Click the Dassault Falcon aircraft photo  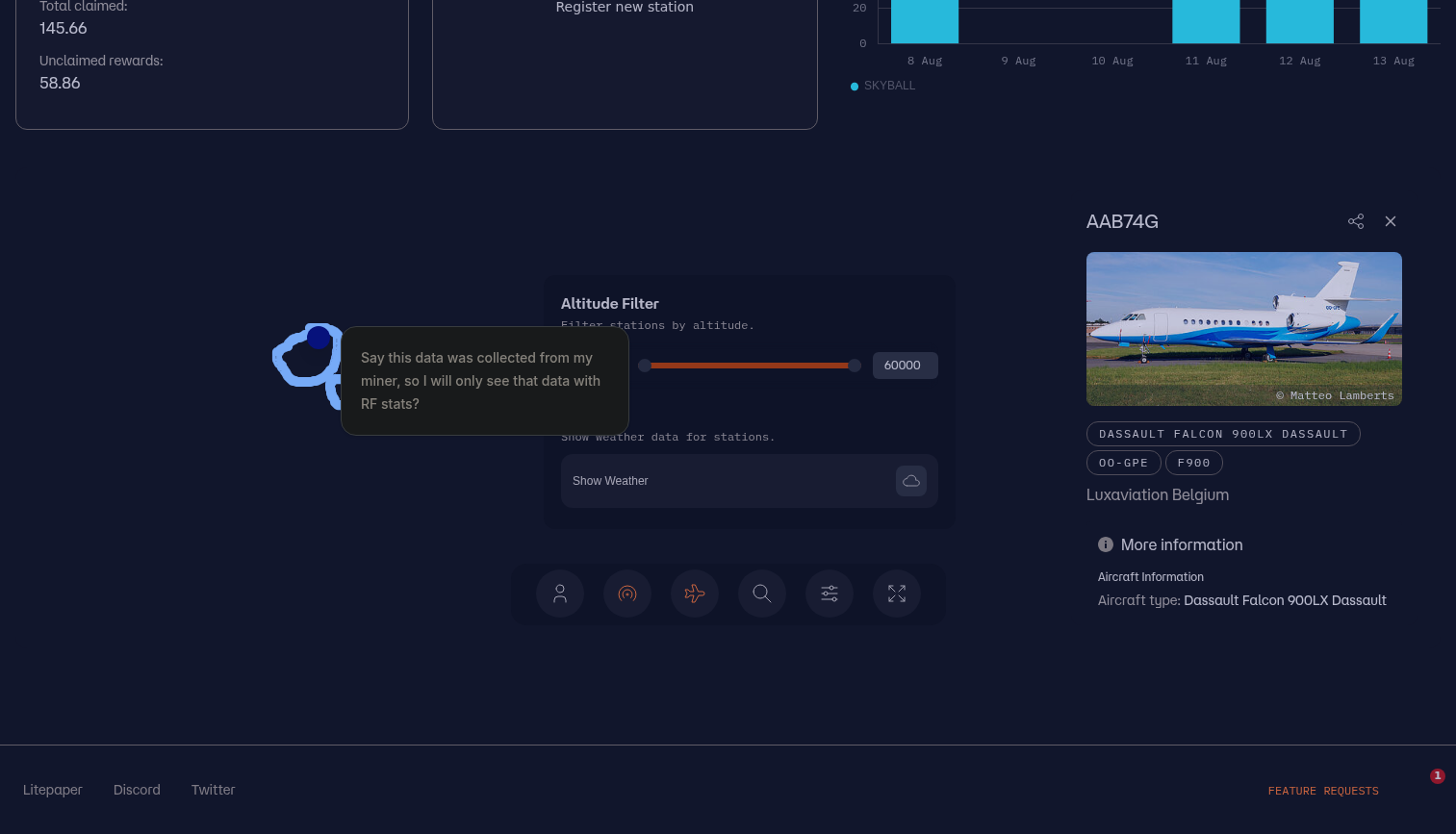[1243, 328]
